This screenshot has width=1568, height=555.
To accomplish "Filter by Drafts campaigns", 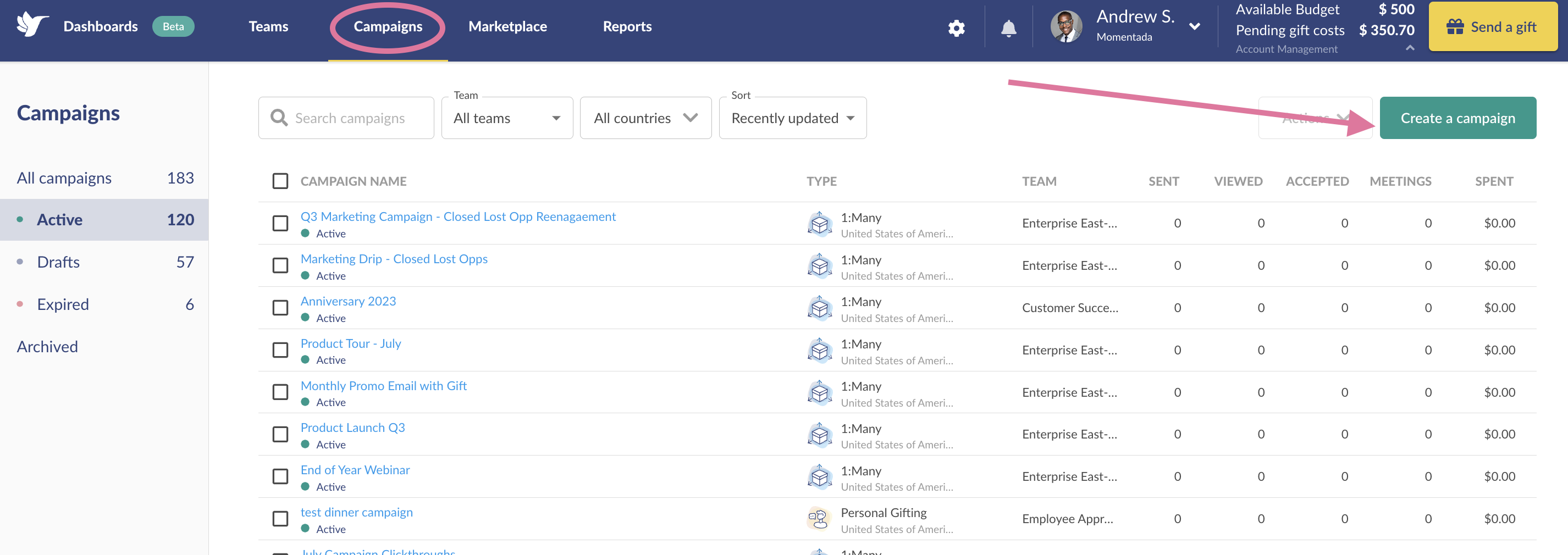I will (104, 262).
